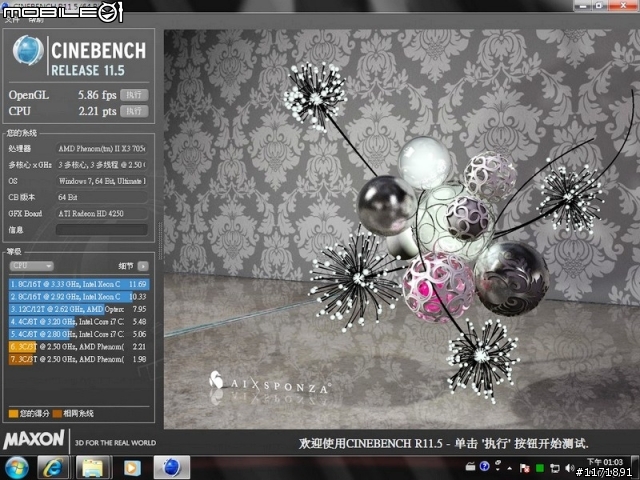Open Windows Media Player from taskbar

click(132, 468)
